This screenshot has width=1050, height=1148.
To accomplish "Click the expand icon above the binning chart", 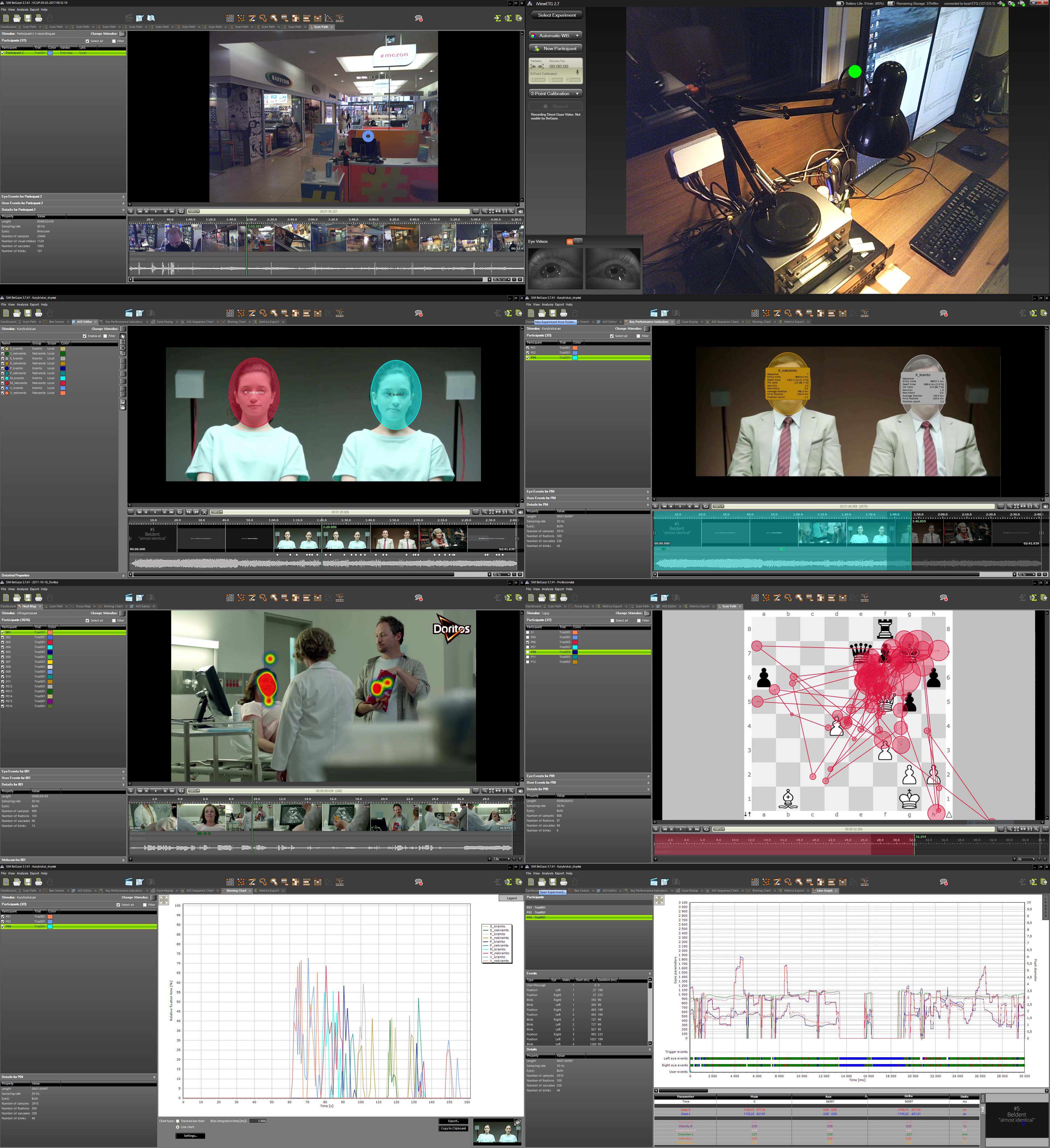I will [x=163, y=900].
